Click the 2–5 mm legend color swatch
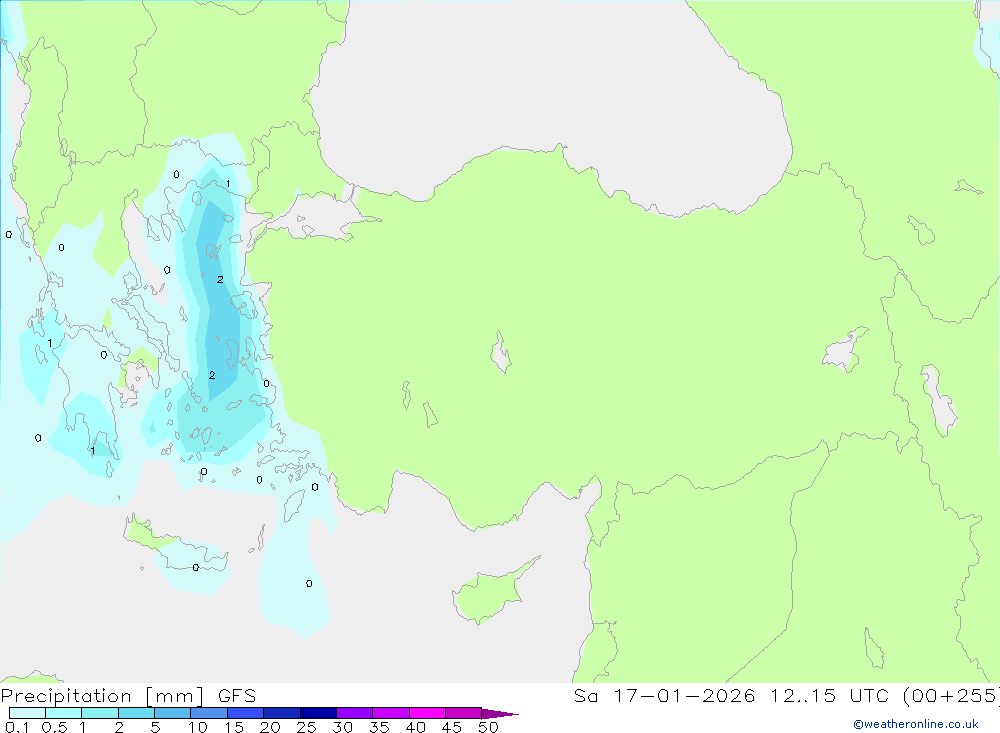The width and height of the screenshot is (1000, 733). pyautogui.click(x=136, y=713)
